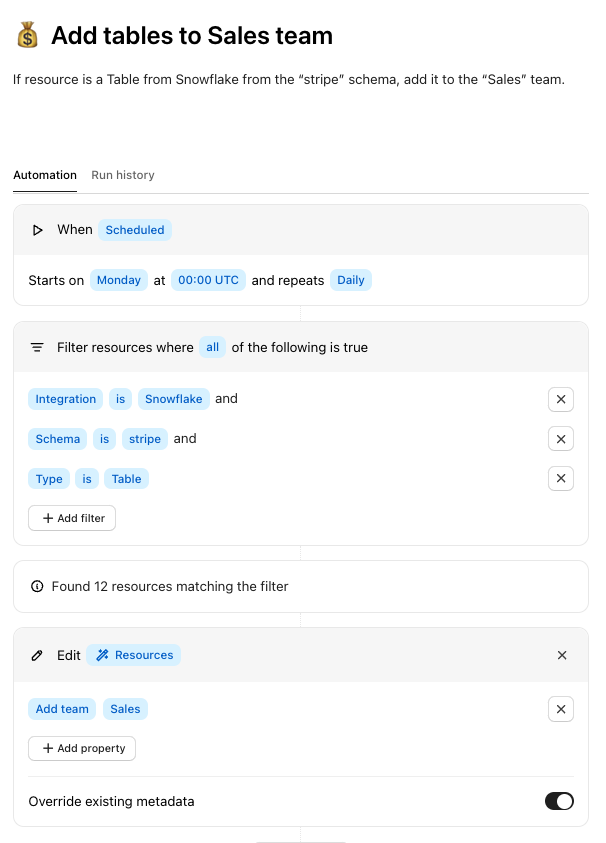The image size is (606, 843).
Task: Change the 00:00 UTC start time
Action: (208, 280)
